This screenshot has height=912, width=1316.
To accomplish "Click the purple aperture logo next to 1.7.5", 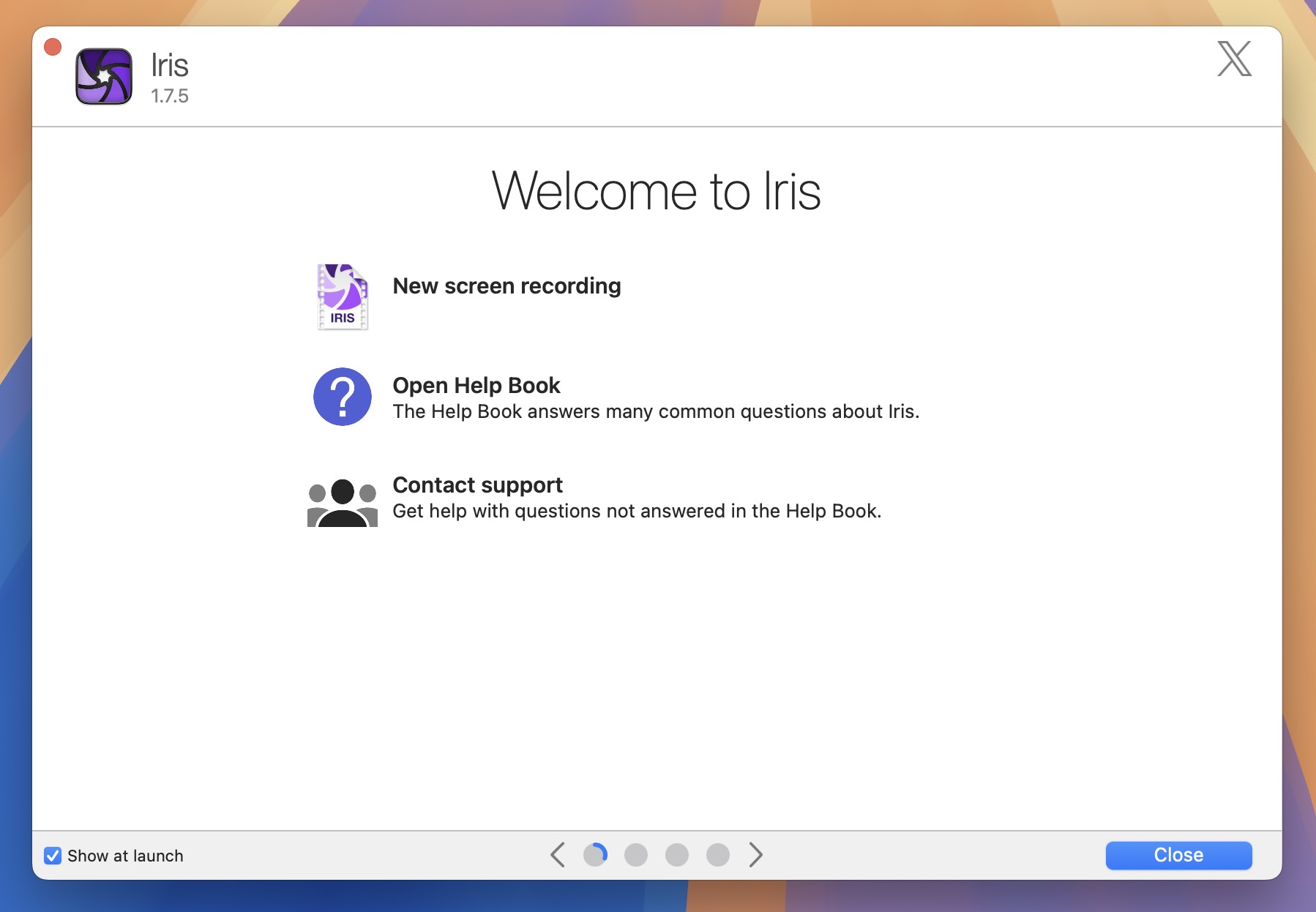I will [x=103, y=75].
